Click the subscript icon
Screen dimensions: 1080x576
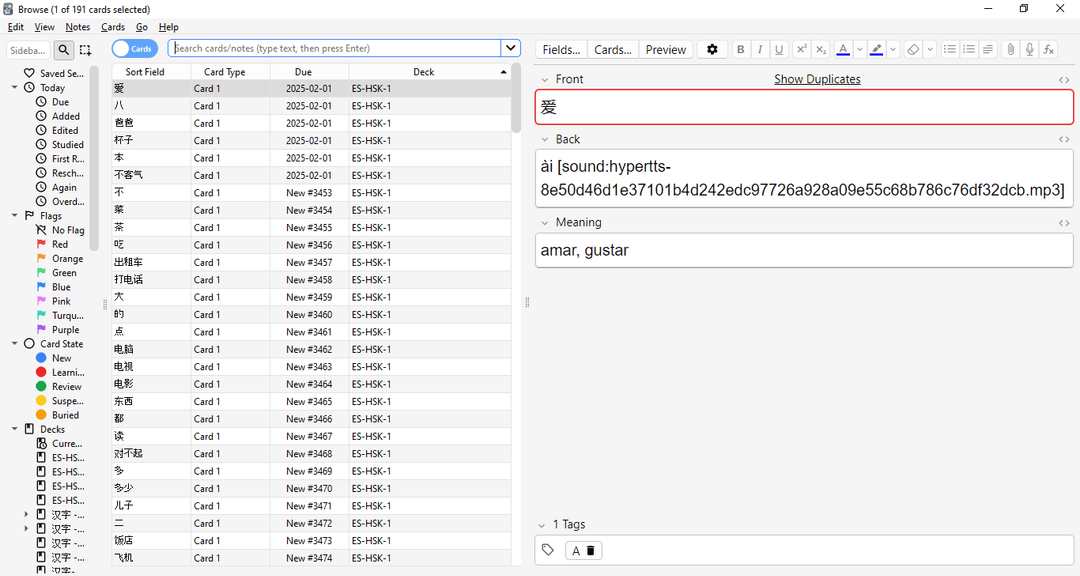pyautogui.click(x=820, y=49)
